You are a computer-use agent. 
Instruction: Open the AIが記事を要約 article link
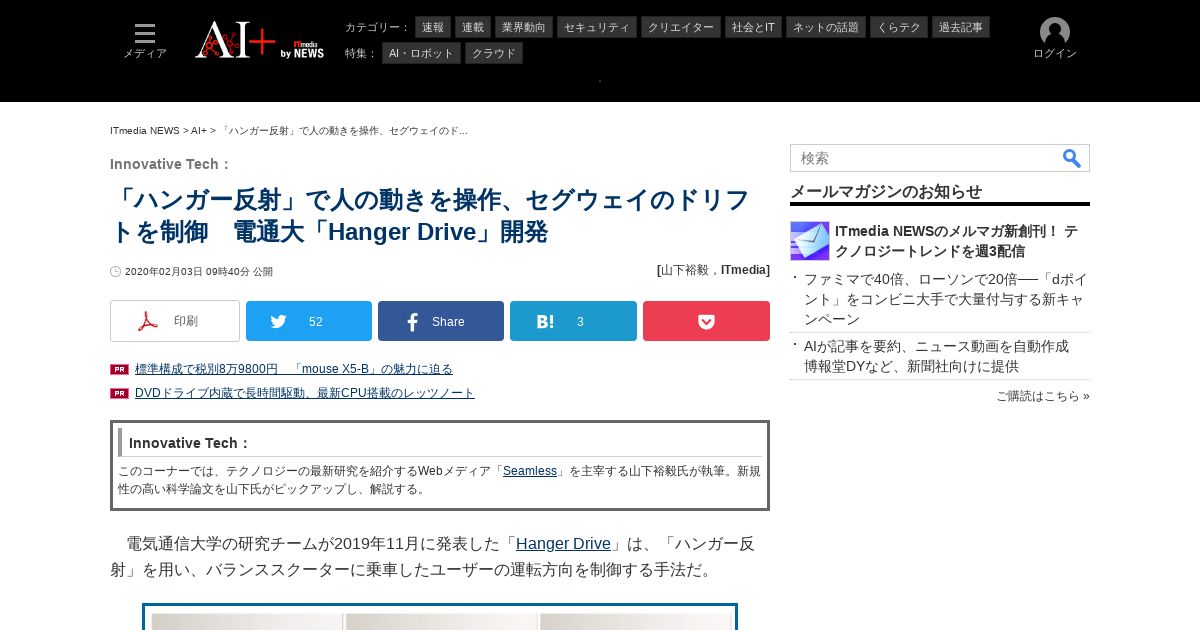(x=936, y=356)
